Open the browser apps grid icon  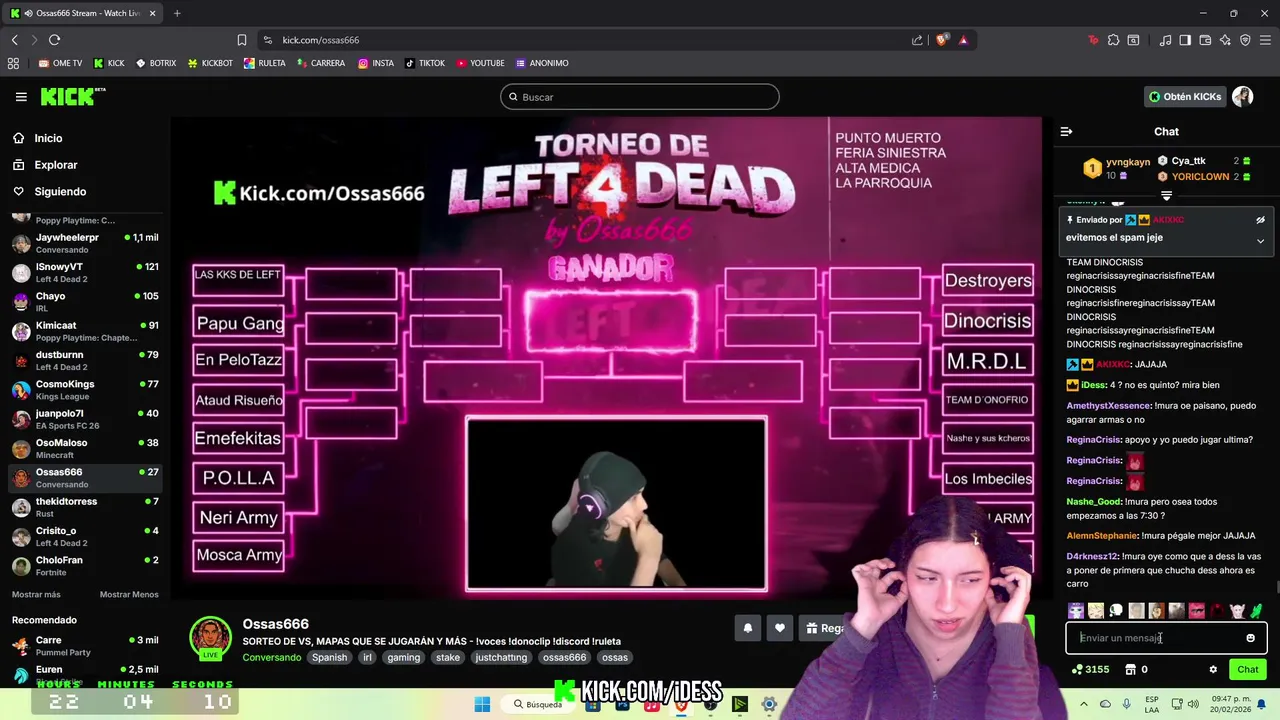[x=13, y=63]
